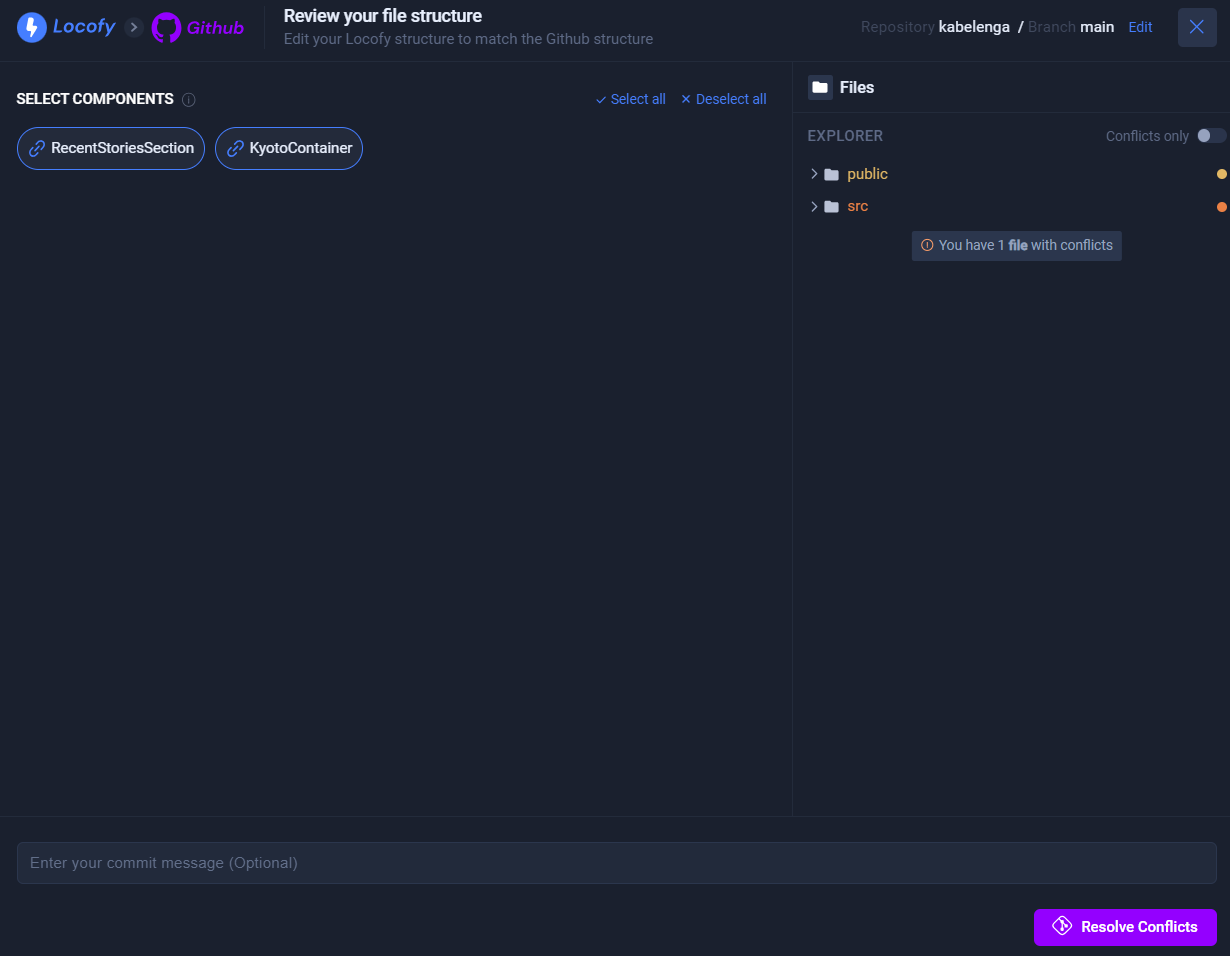
Task: Click the folder icon next to src
Action: point(832,206)
